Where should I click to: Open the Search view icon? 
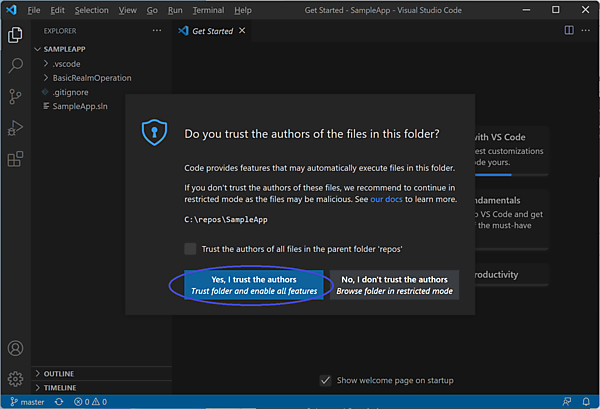click(x=15, y=66)
